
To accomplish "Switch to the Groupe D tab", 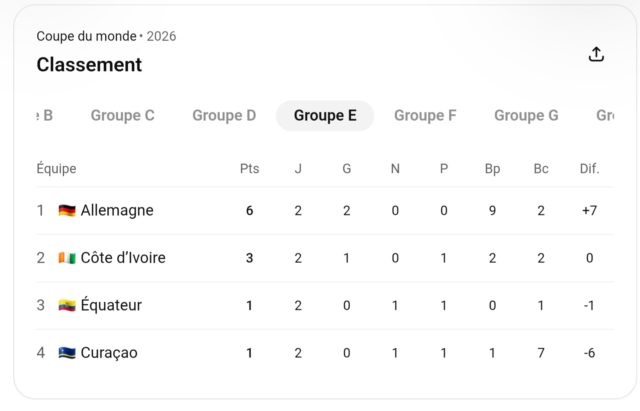I will point(224,116).
